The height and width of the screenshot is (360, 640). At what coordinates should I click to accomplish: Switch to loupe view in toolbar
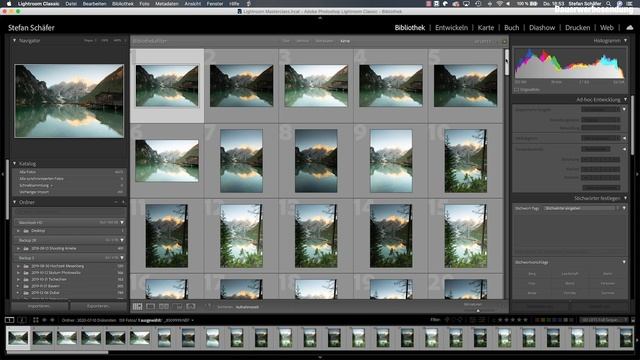151,307
